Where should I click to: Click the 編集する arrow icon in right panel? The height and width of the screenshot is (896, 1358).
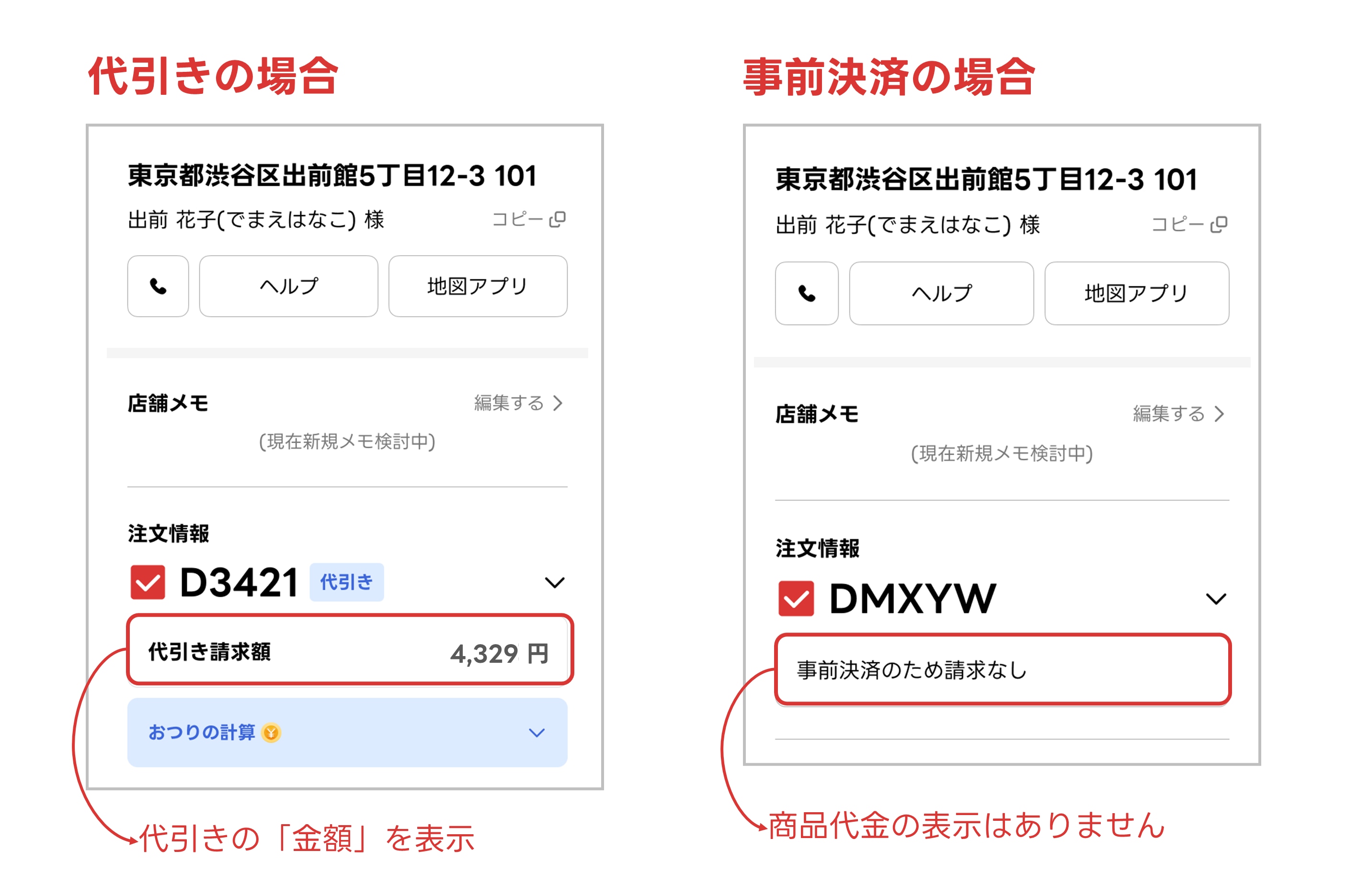pyautogui.click(x=1219, y=414)
